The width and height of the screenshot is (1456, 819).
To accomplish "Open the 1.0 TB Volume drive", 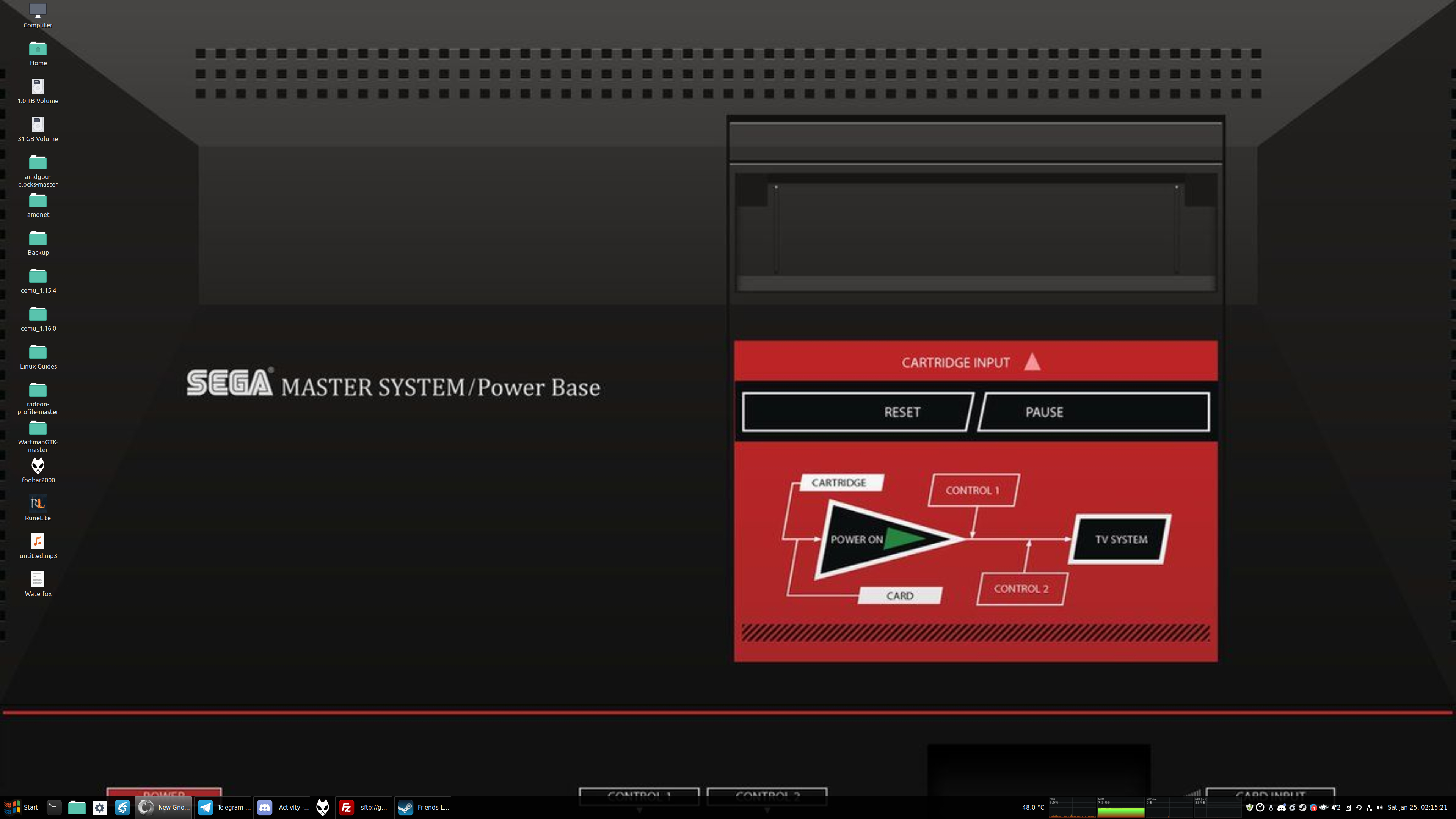I will [38, 91].
